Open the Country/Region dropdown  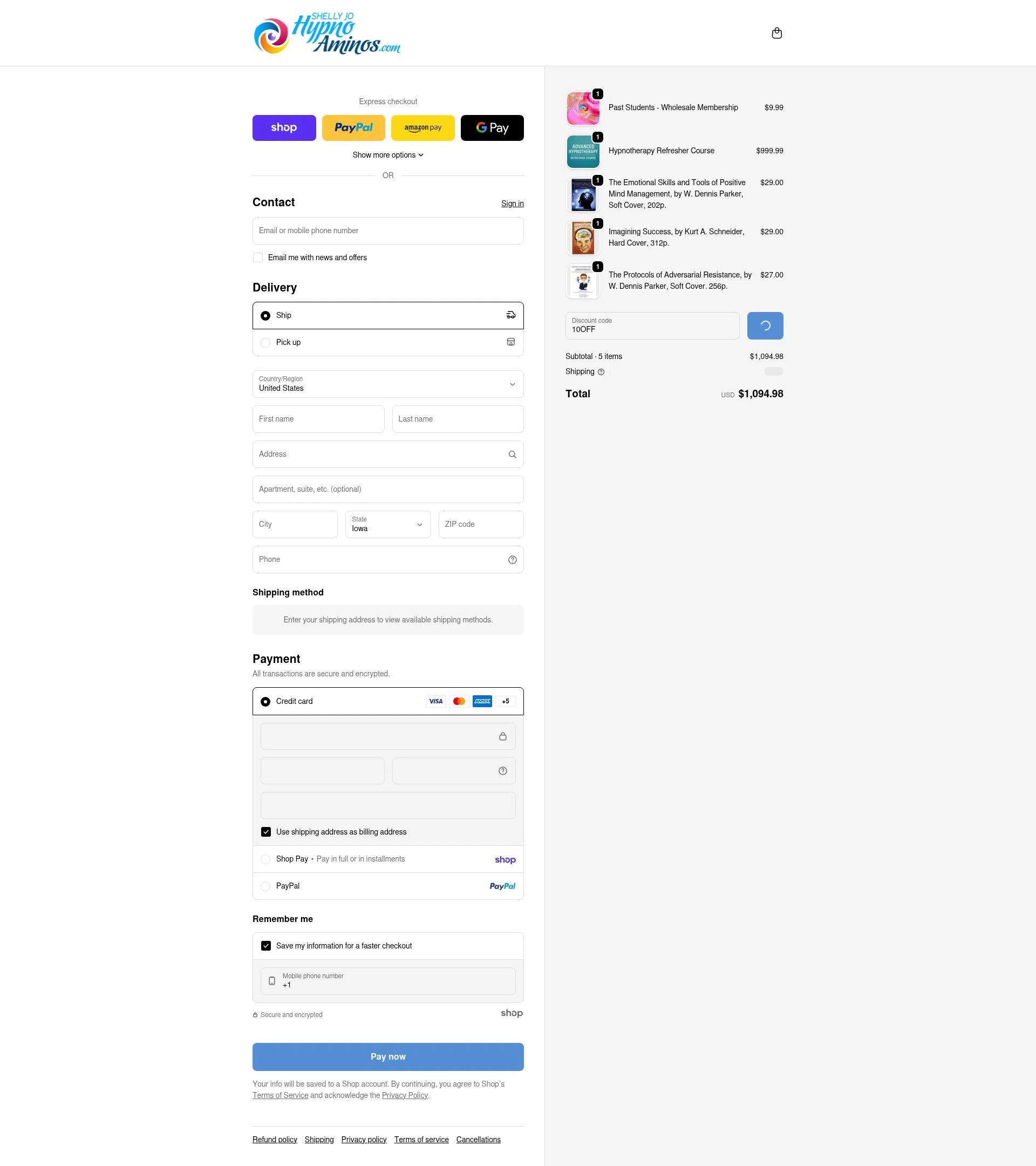[388, 384]
